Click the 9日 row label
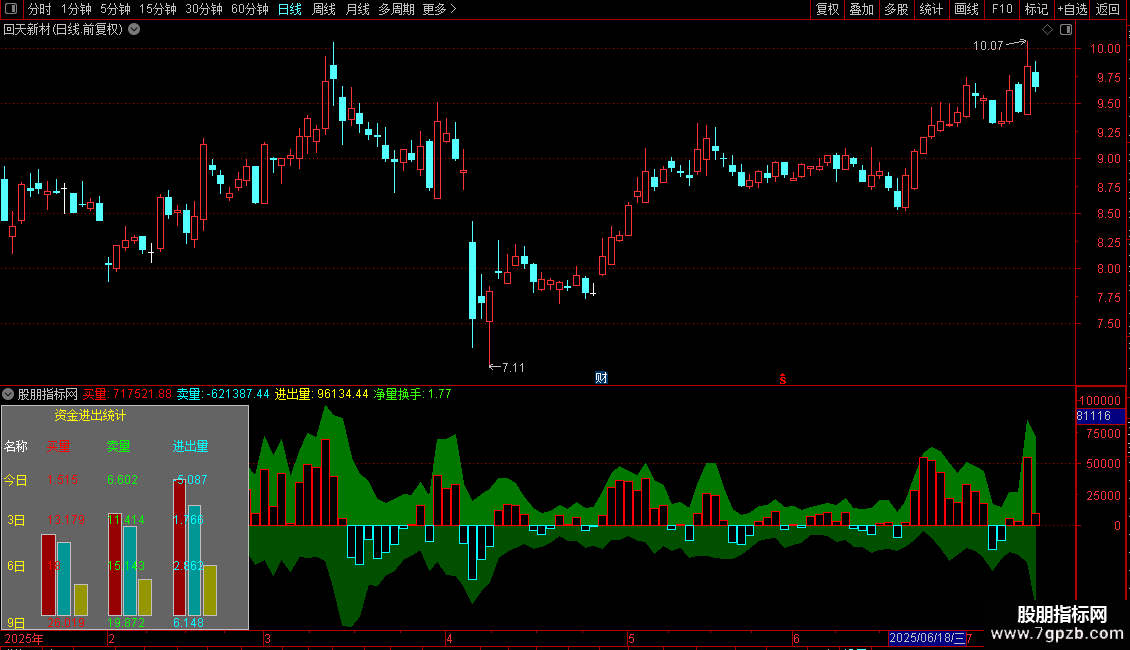 point(16,623)
